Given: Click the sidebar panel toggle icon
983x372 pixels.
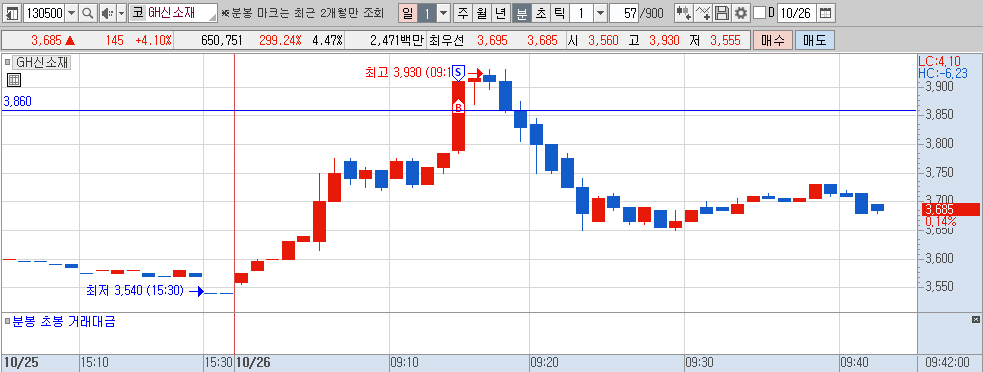Looking at the screenshot, I should tap(13, 13).
